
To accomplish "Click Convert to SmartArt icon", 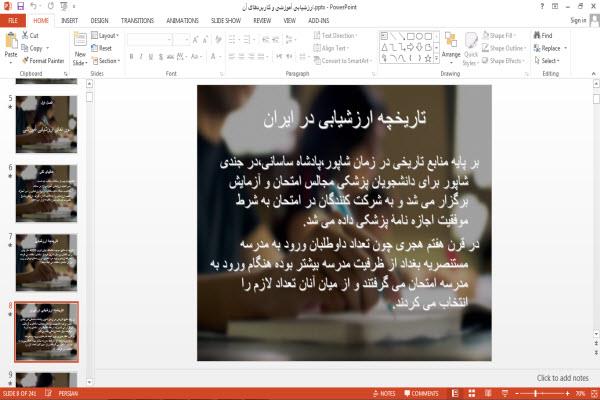I will (317, 60).
